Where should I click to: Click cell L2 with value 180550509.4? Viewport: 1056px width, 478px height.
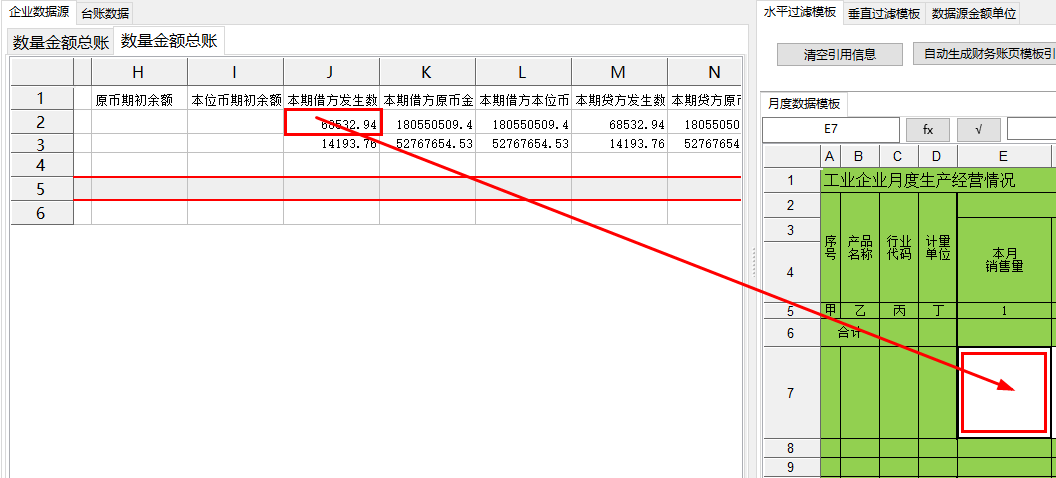(523, 123)
